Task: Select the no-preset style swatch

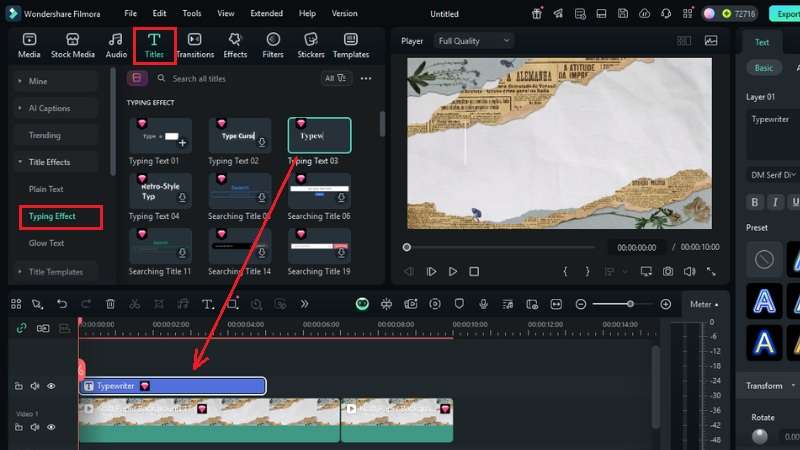Action: pyautogui.click(x=764, y=260)
